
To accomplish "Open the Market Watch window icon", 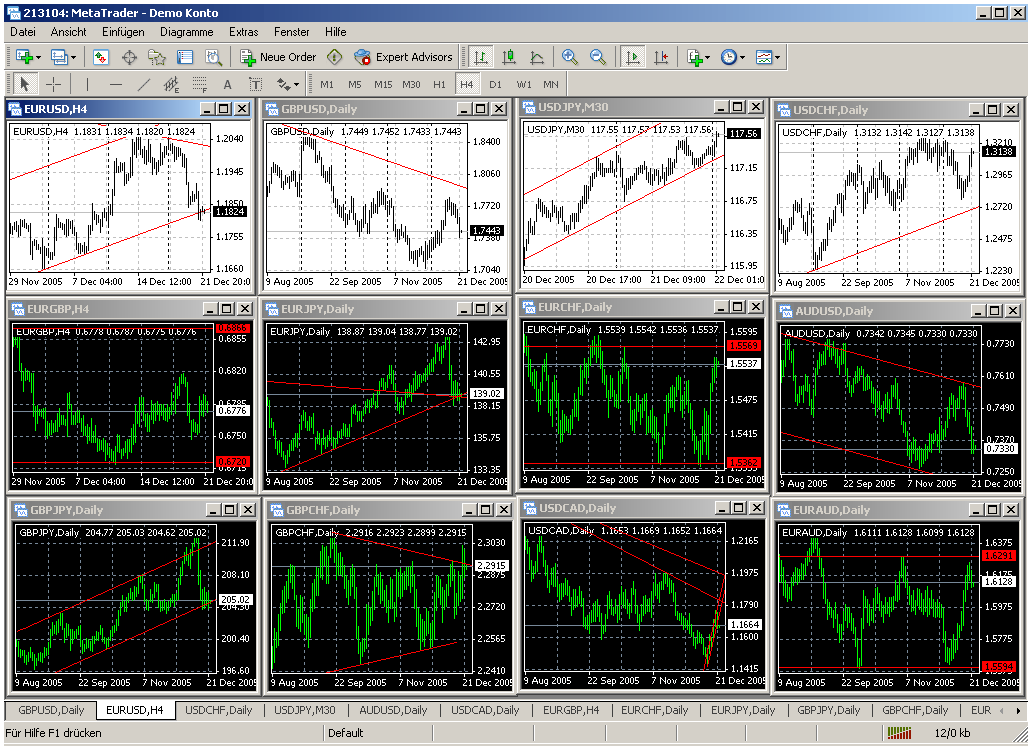I will (101, 57).
